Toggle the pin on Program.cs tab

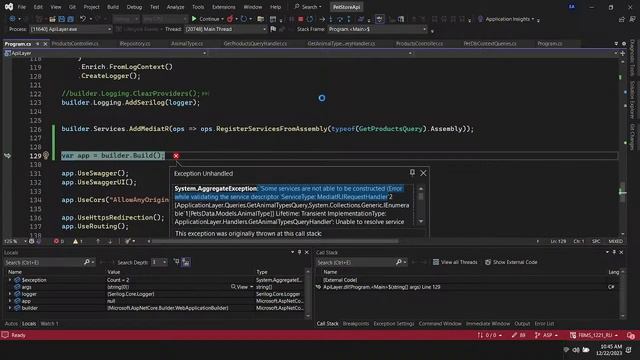tap(37, 44)
